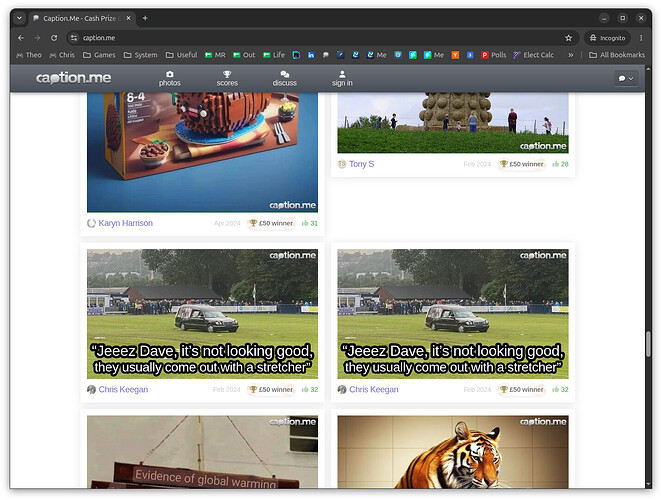Close the Caption.Me tab
This screenshot has width=661, height=500.
click(x=129, y=18)
